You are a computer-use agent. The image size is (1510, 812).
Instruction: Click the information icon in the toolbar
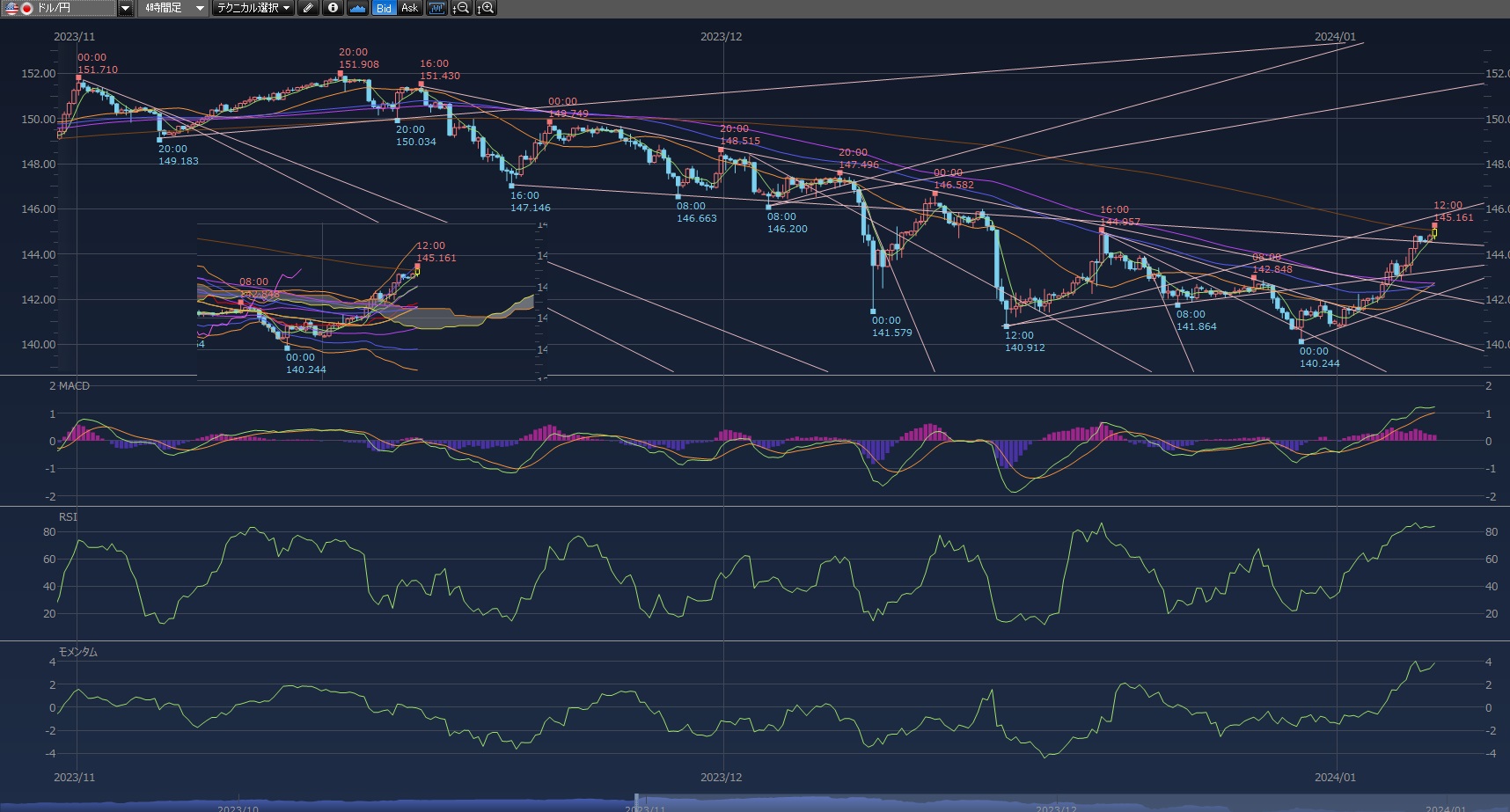point(333,8)
